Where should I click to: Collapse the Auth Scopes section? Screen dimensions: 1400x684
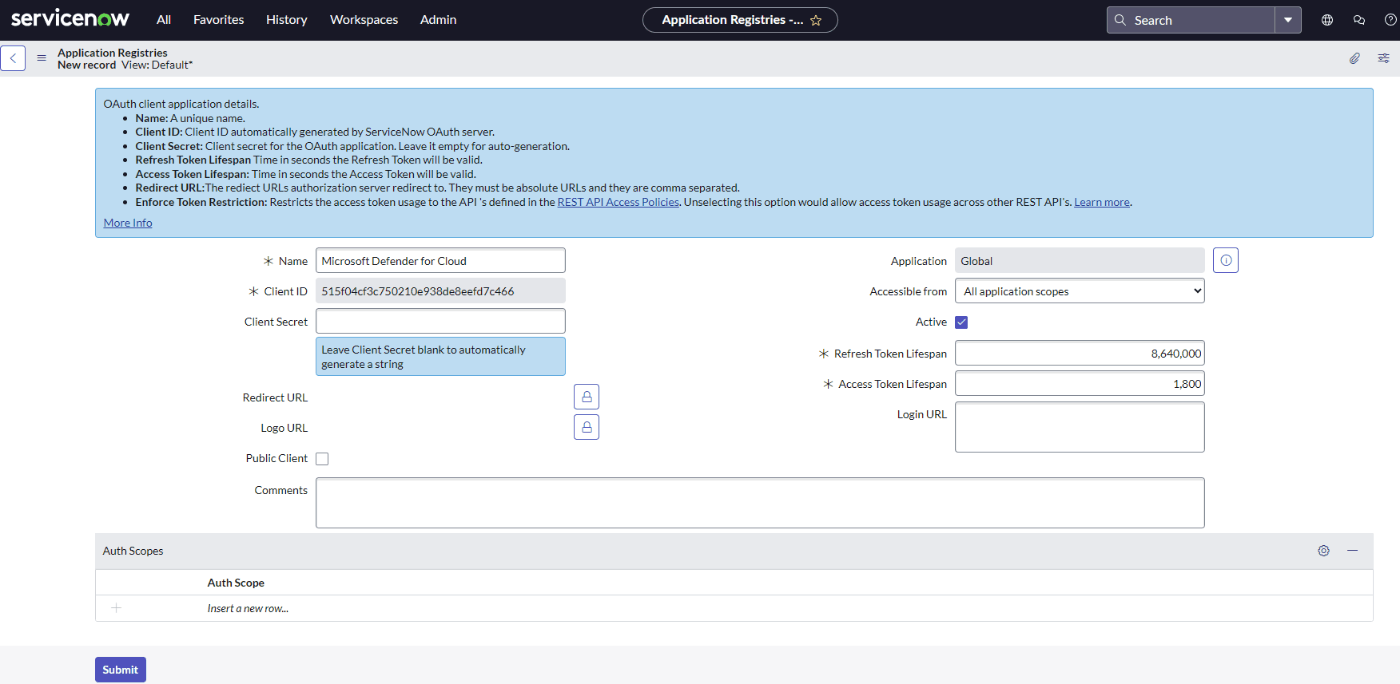pos(1352,551)
